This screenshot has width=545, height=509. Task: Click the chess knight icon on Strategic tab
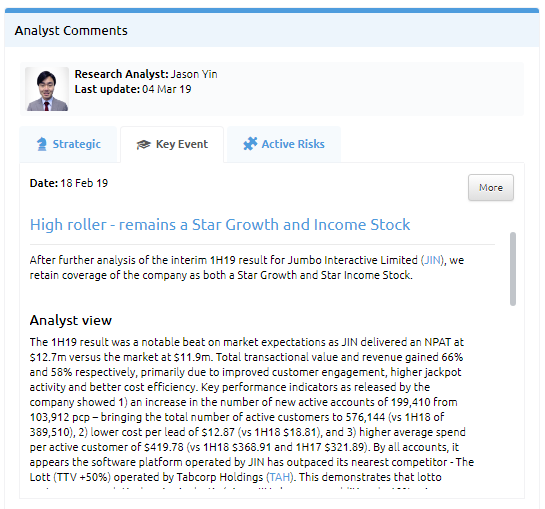coord(42,144)
